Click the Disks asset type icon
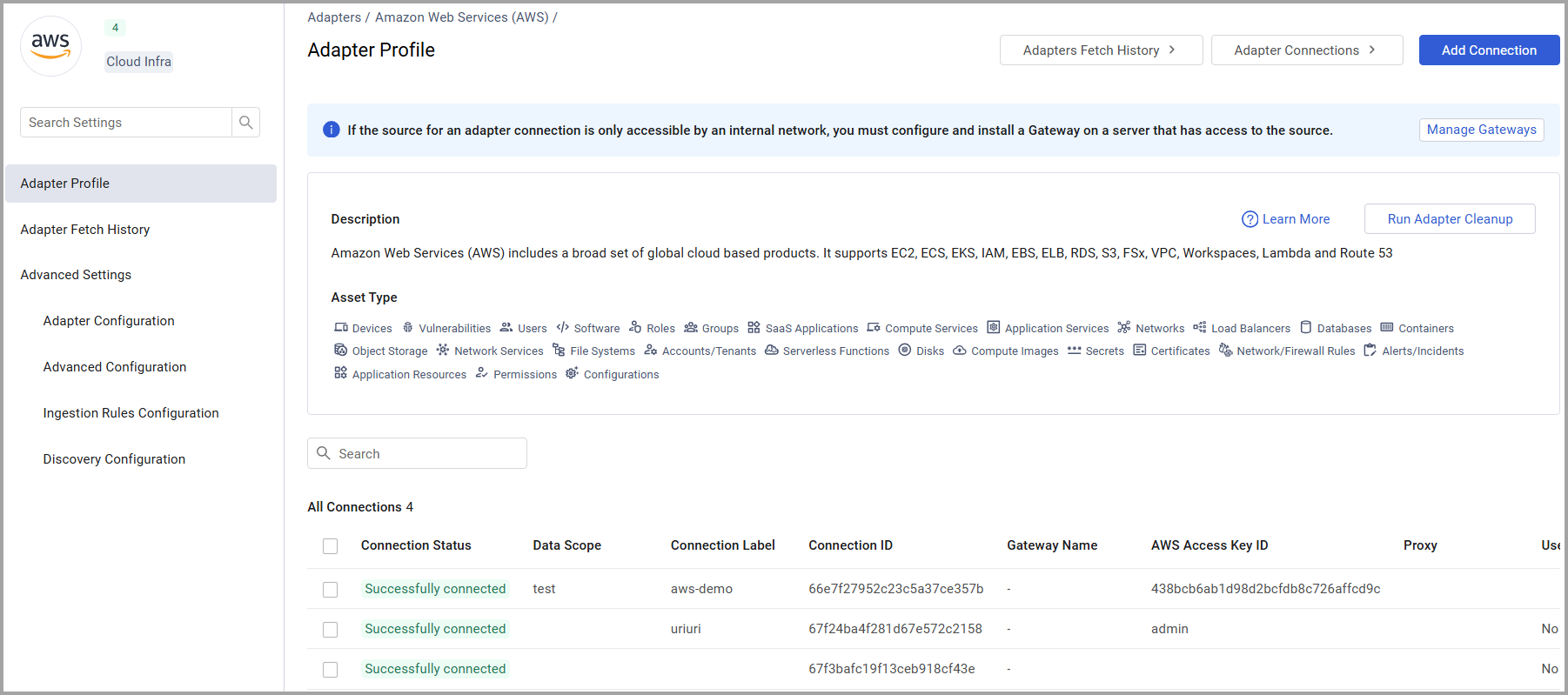 pos(905,351)
